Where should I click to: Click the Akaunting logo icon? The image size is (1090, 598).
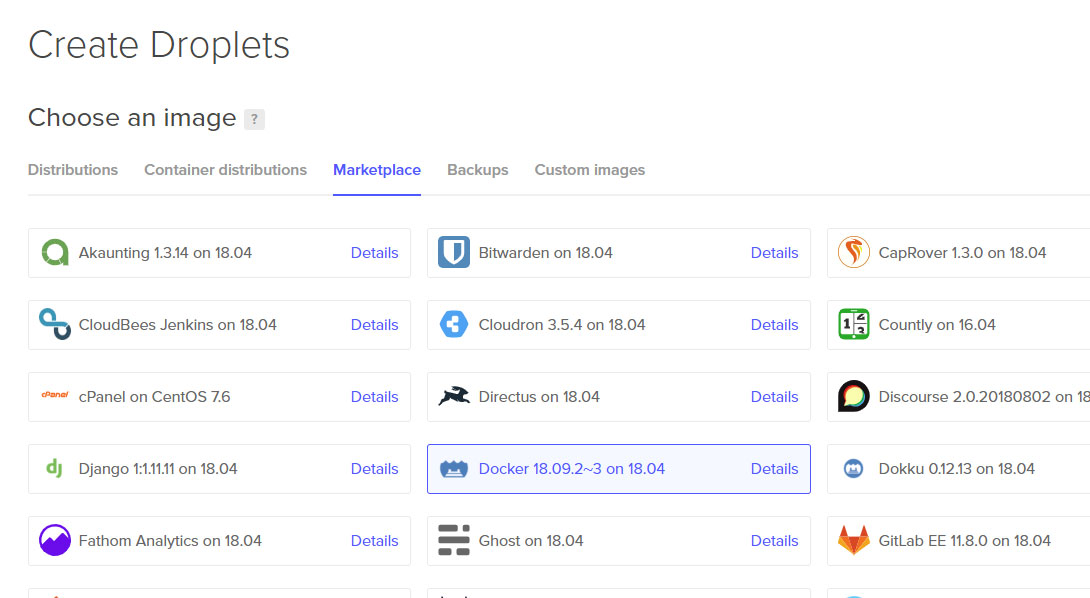click(x=55, y=252)
